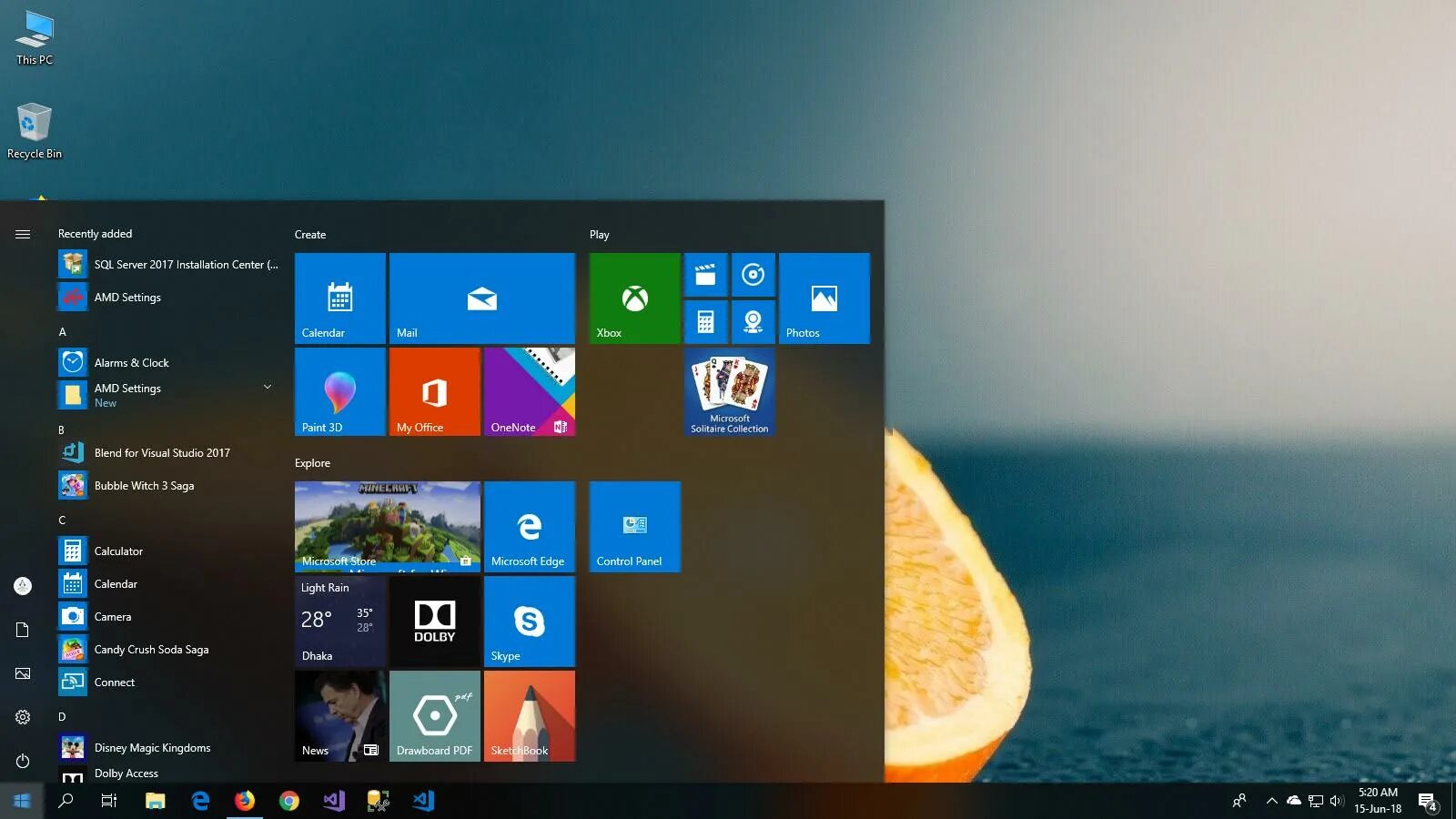This screenshot has height=819, width=1456.
Task: Open SQL Server 2017 Installation Center
Action: coord(169,265)
